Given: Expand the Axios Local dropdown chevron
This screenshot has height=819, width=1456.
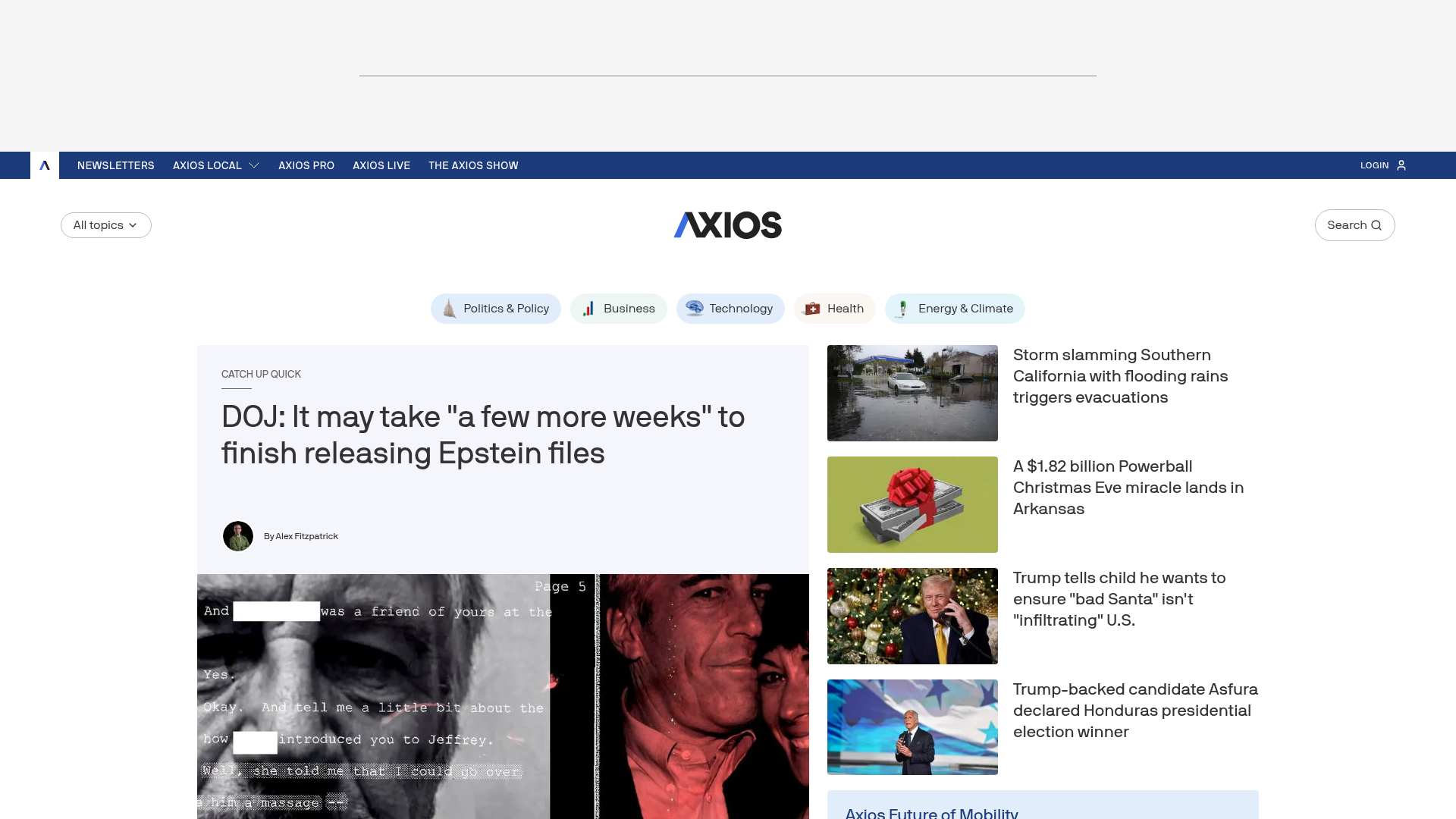Looking at the screenshot, I should (x=254, y=165).
